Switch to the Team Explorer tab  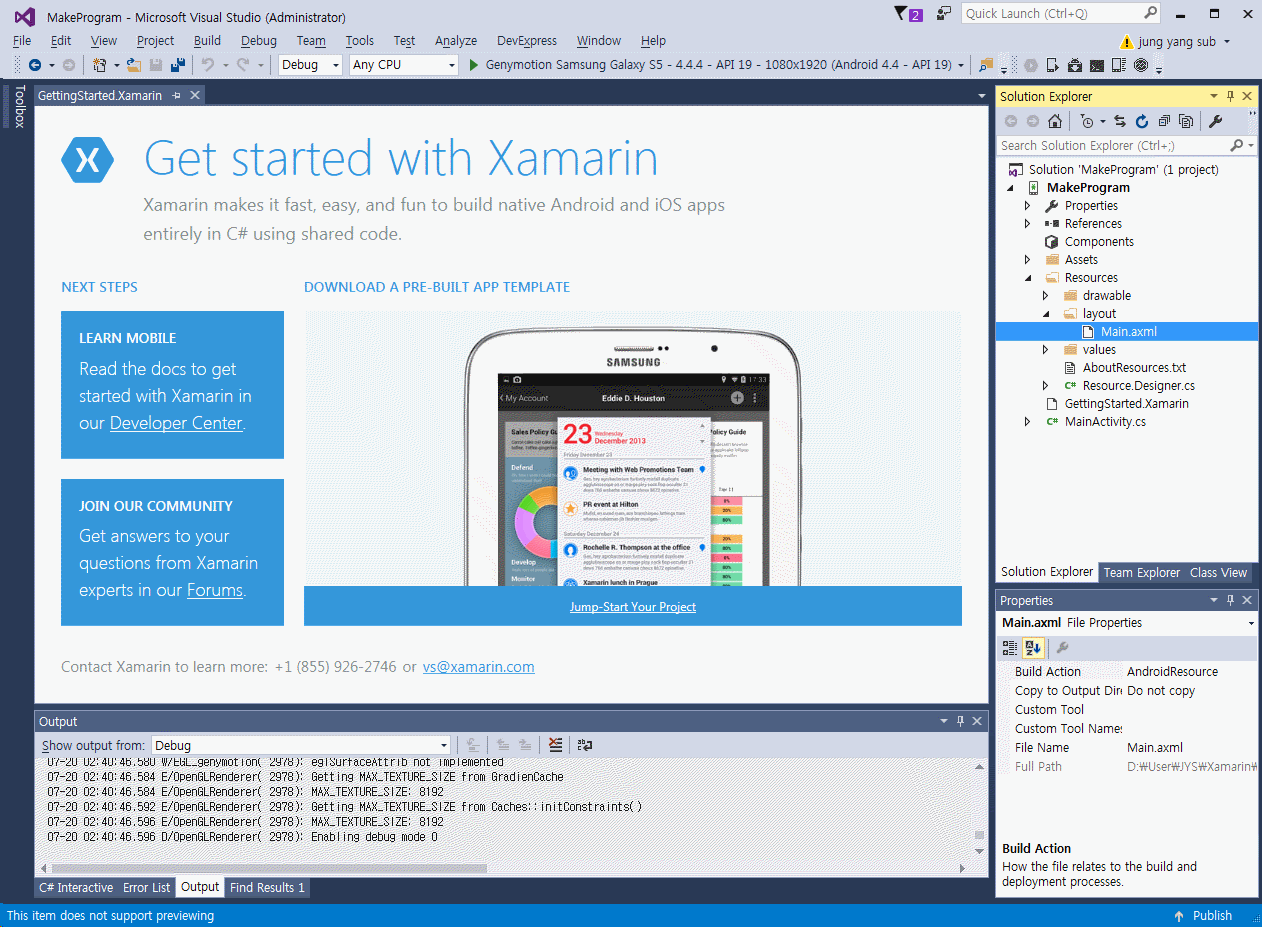tap(1142, 573)
